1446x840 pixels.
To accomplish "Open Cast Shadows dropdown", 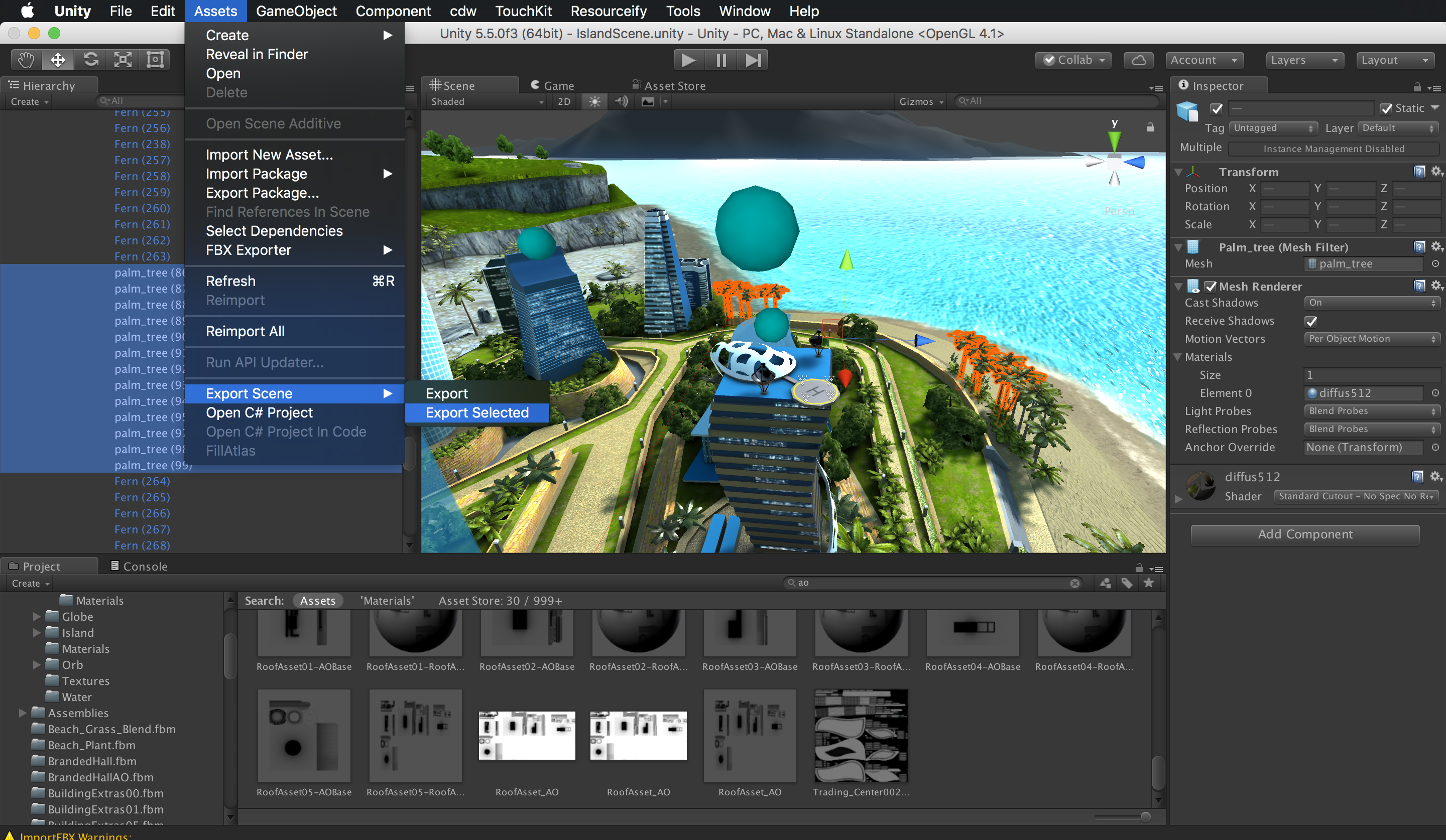I will pos(1371,303).
